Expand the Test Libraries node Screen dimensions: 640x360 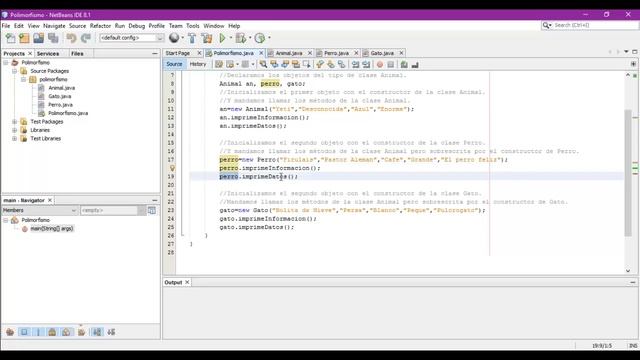pyautogui.click(x=14, y=138)
